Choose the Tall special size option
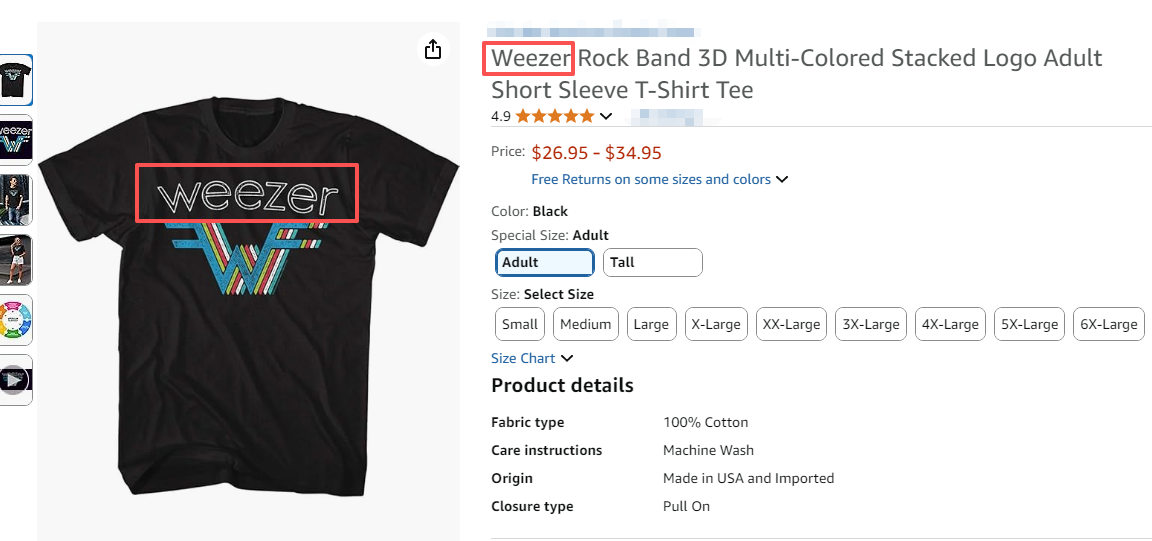The width and height of the screenshot is (1152, 541). (654, 262)
